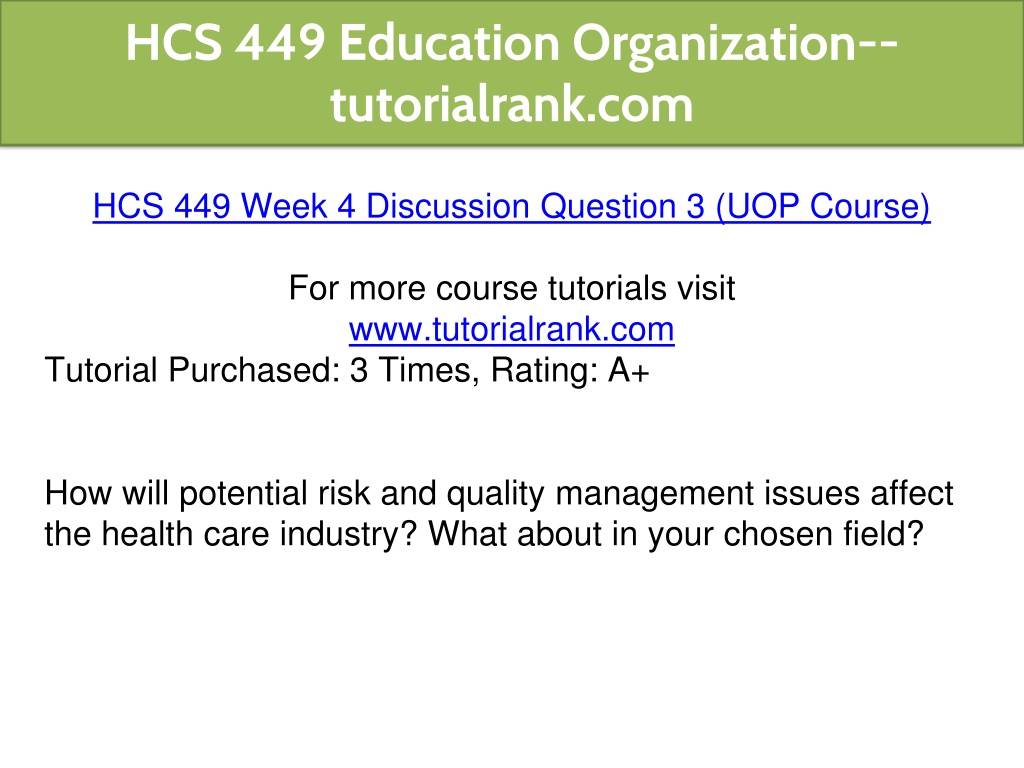Click the 'How will potential risk' question line

click(499, 493)
